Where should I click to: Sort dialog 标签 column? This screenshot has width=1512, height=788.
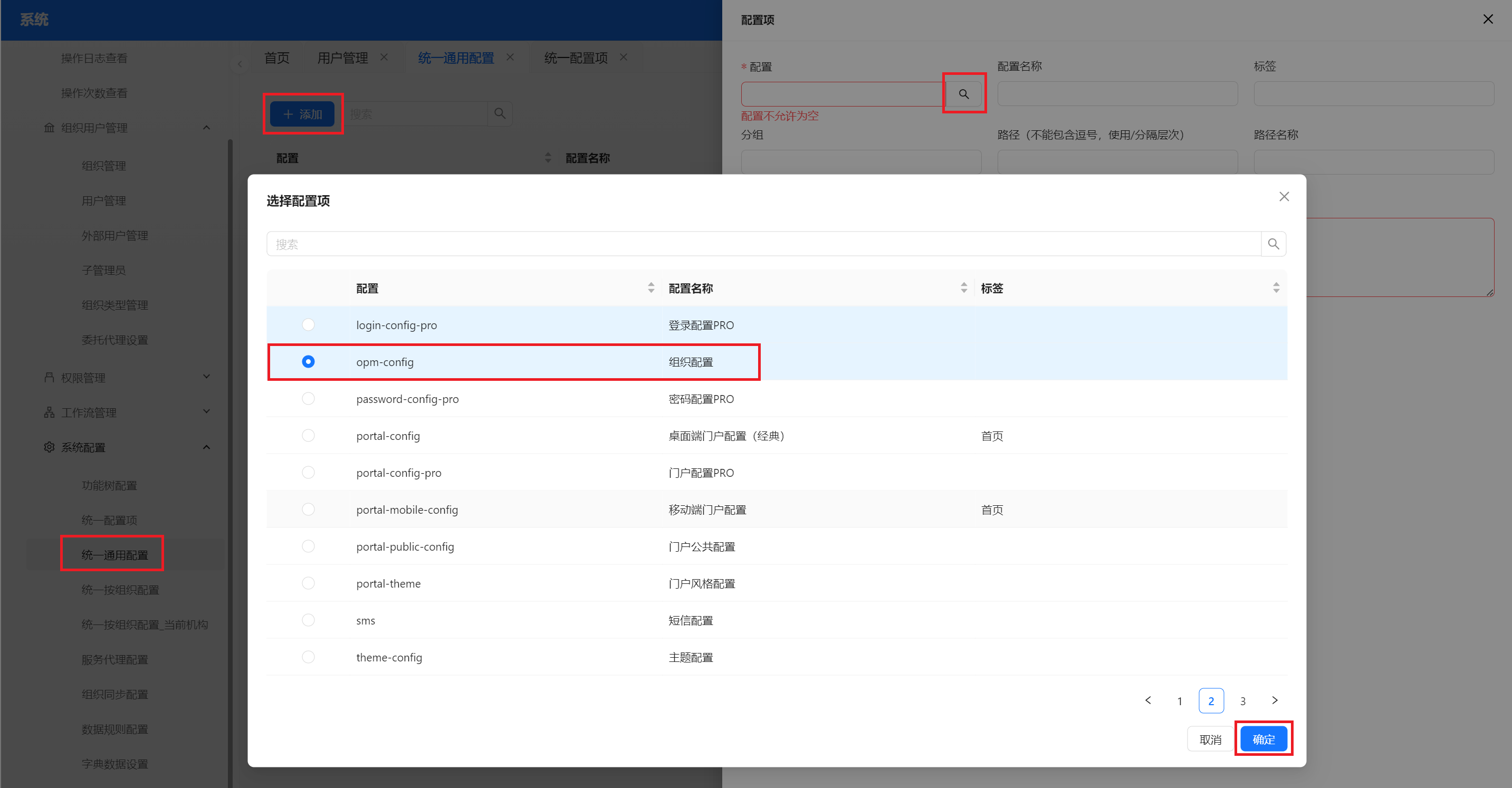(x=1276, y=287)
